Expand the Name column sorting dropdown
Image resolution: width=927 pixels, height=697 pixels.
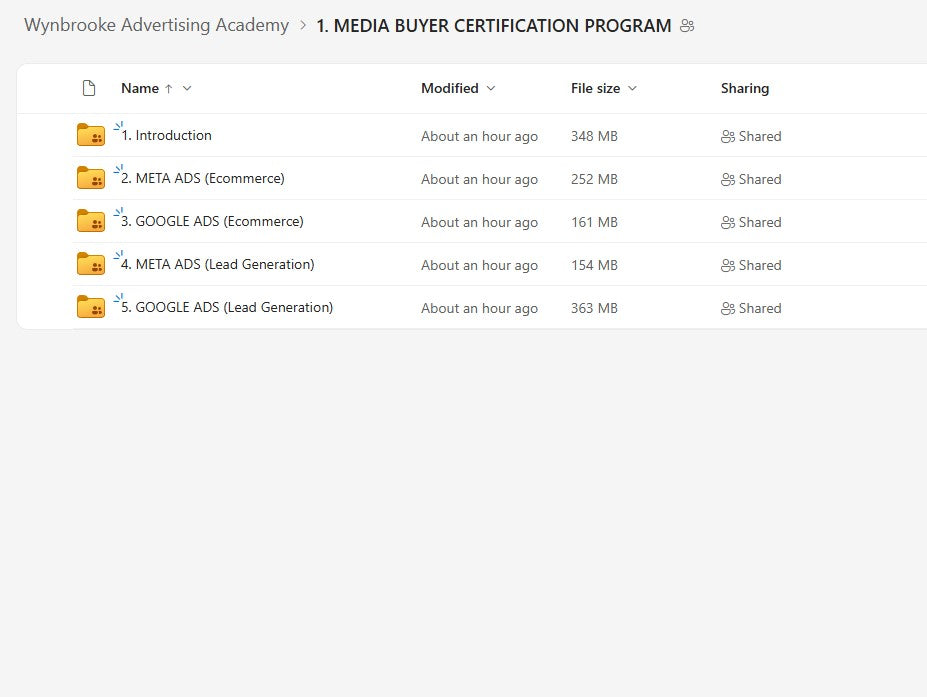coord(187,88)
